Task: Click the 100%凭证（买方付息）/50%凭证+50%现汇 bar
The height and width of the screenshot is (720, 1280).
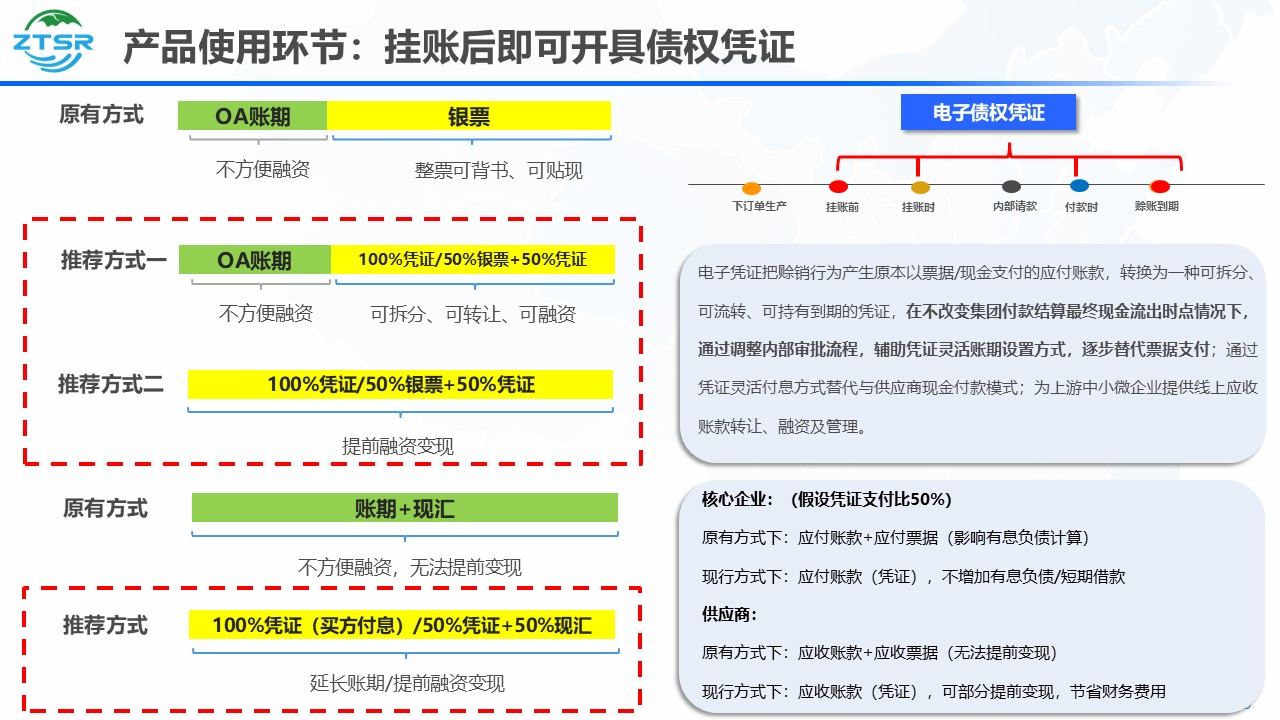Action: [402, 626]
